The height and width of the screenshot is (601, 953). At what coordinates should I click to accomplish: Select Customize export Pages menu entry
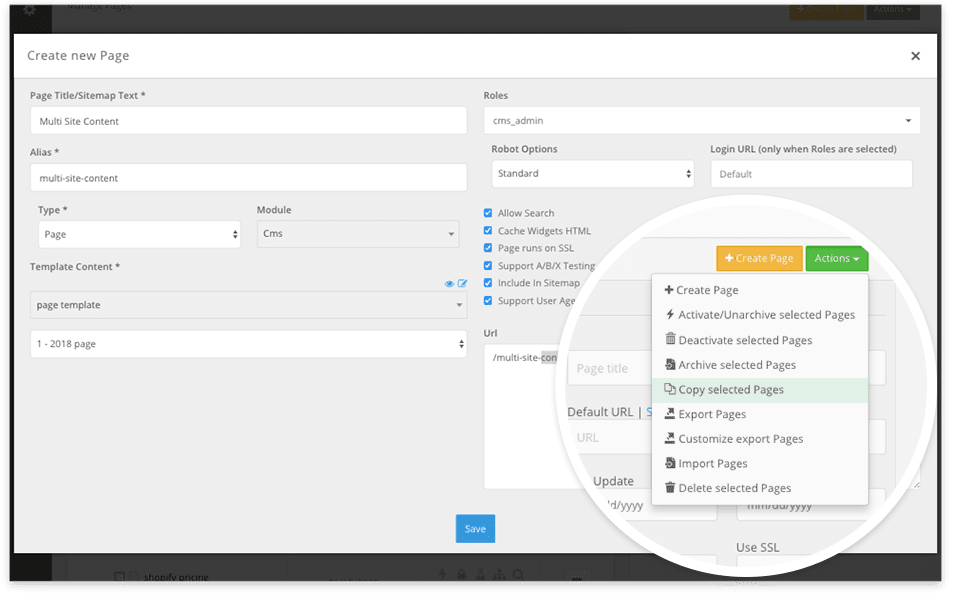pos(740,439)
